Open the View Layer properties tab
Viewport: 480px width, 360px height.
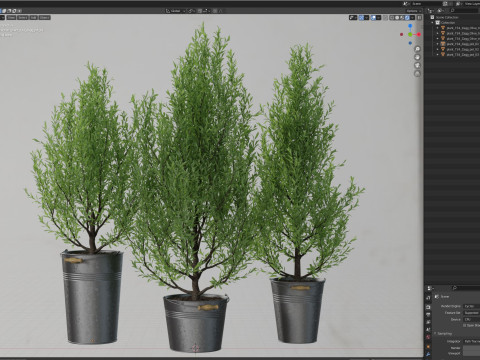coord(428,322)
